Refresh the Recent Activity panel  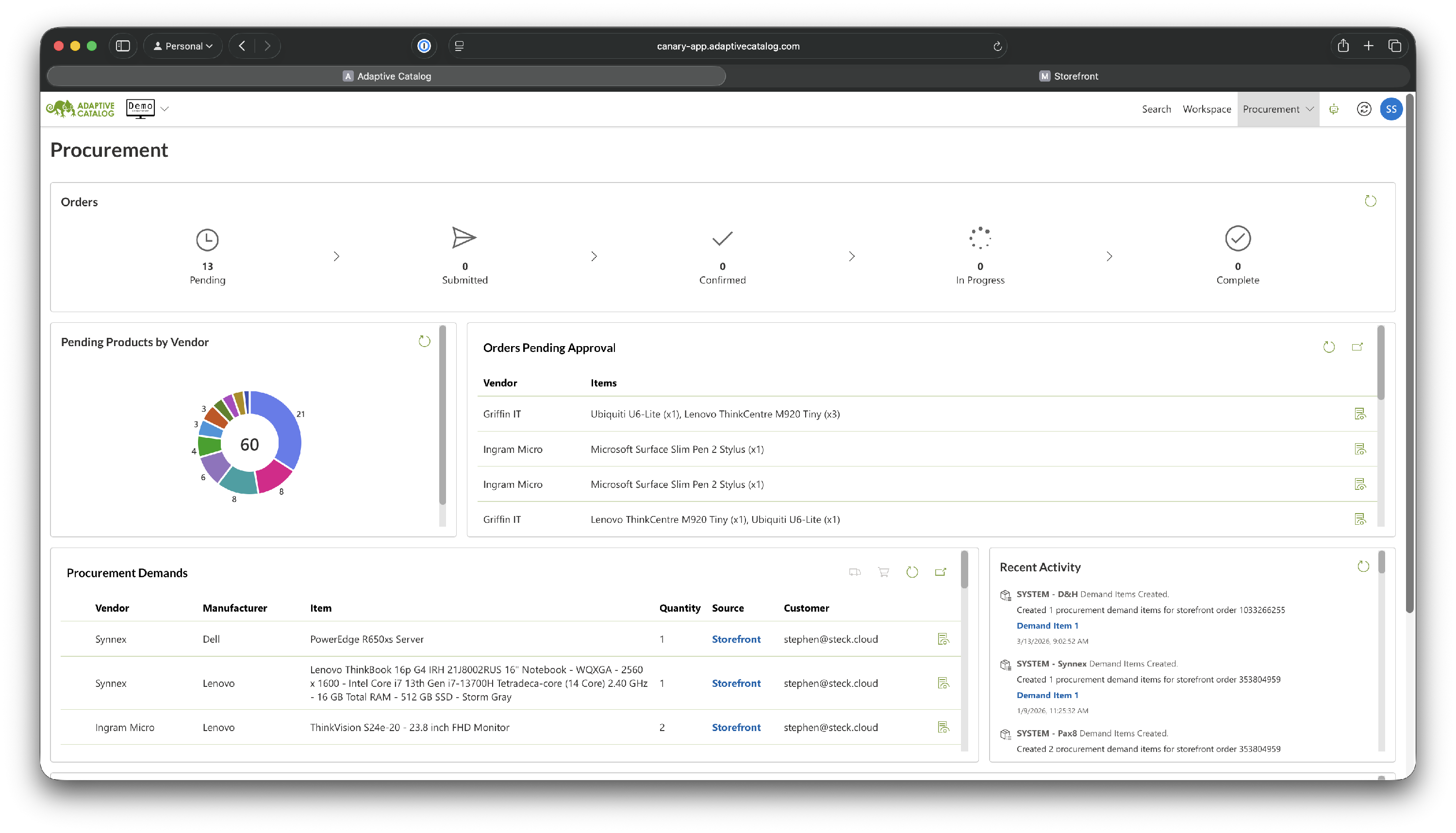click(x=1363, y=566)
